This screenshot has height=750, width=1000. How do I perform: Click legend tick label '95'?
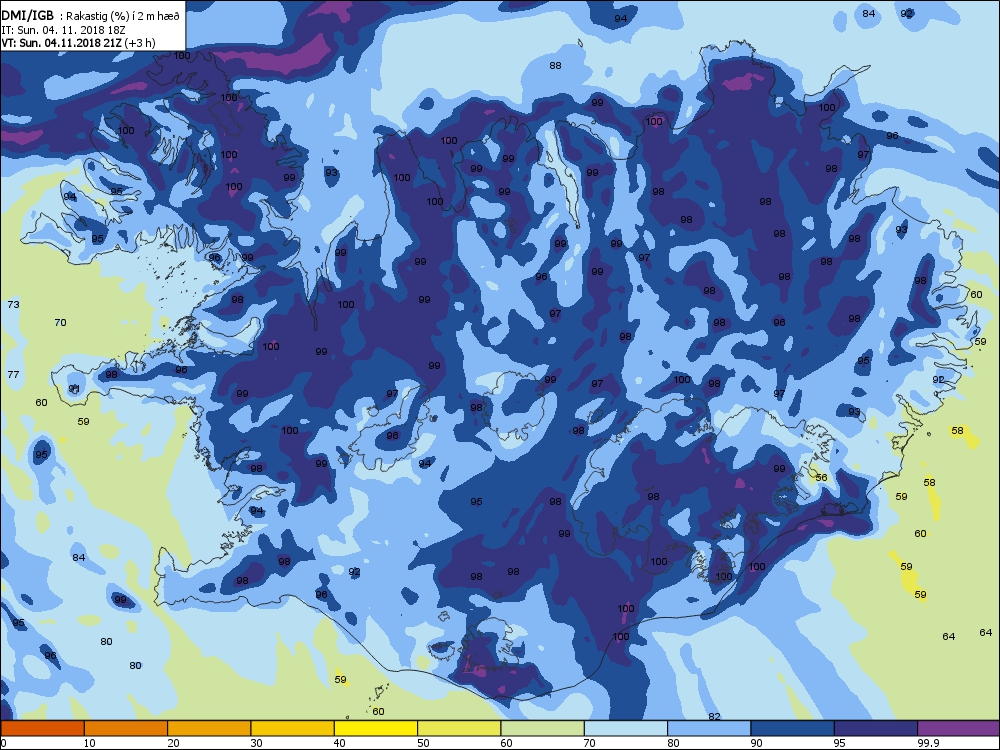(x=839, y=743)
